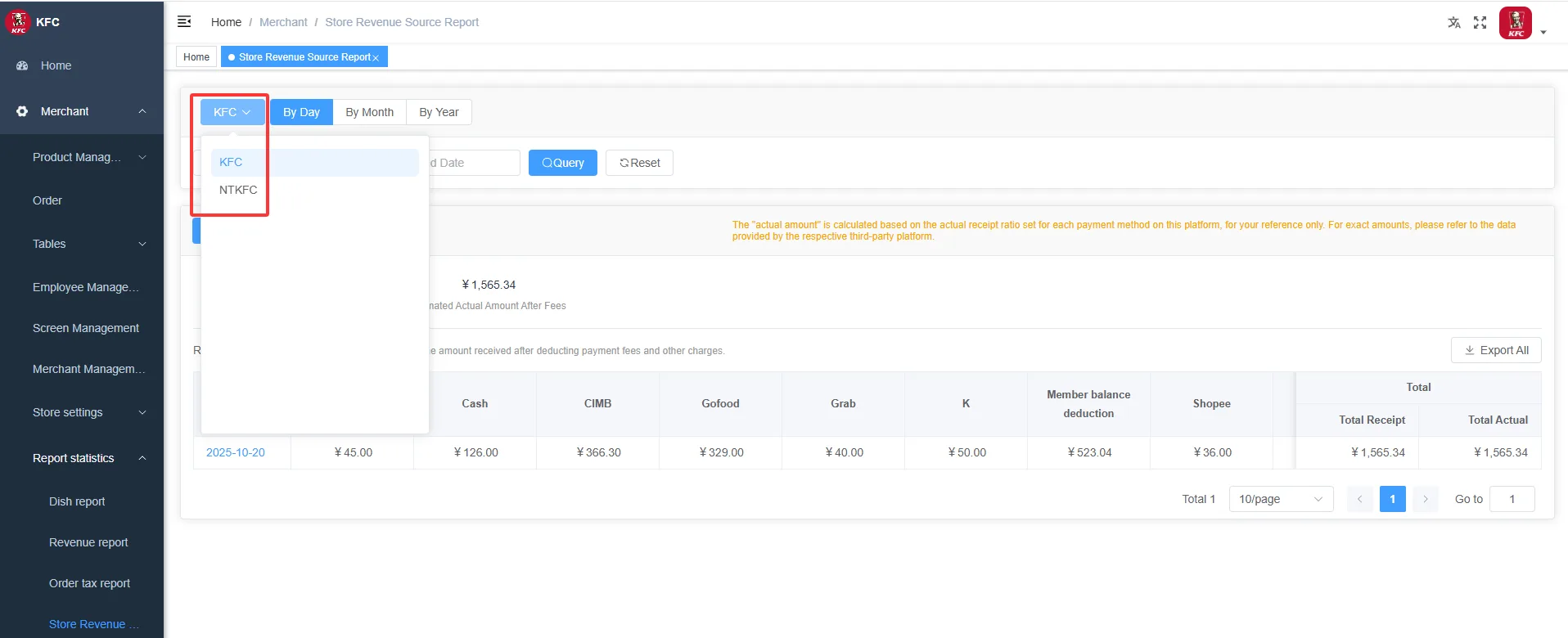Click the end Date input field
Screen dimensions: 1568x638
coord(475,163)
